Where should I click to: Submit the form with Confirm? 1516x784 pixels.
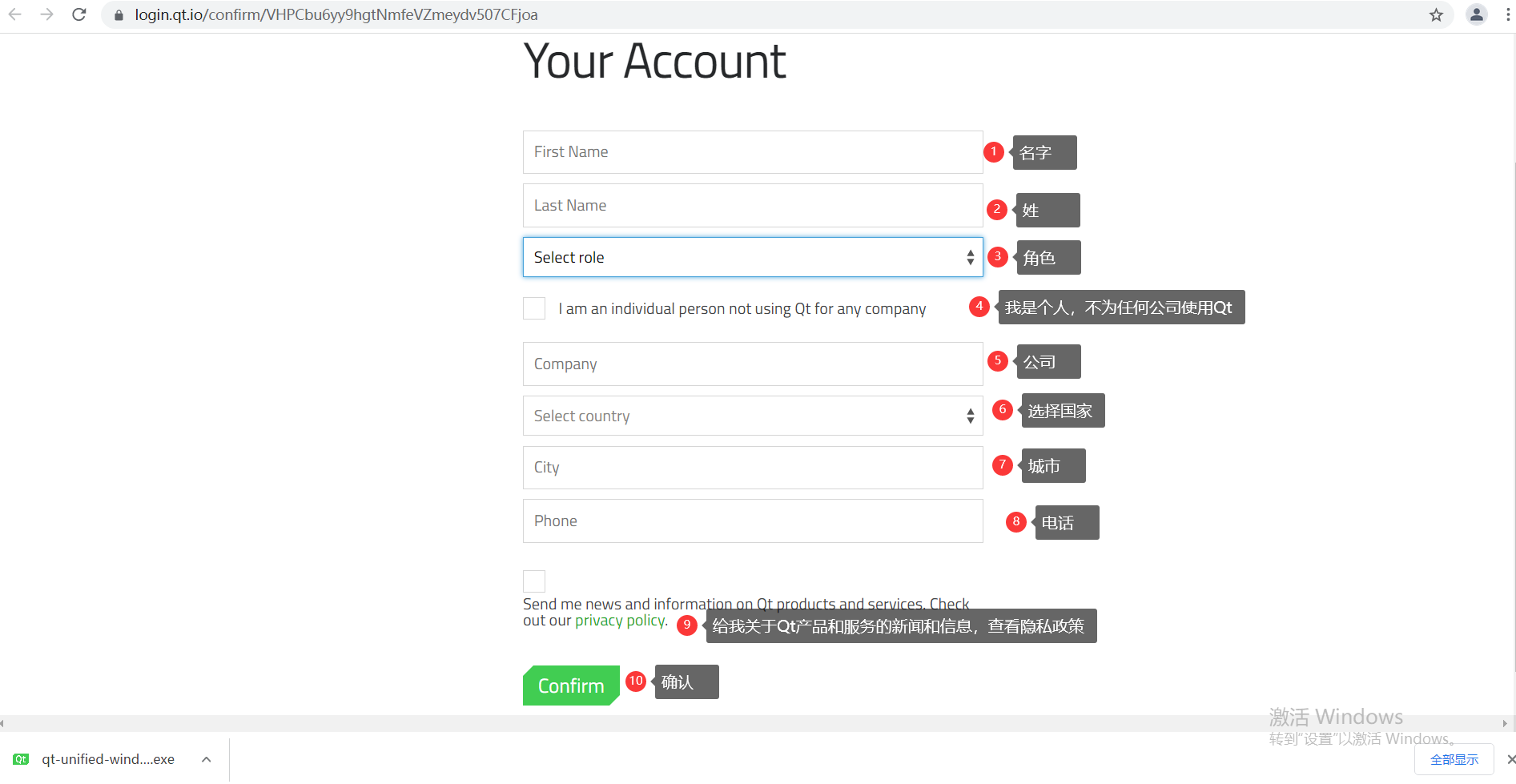[x=571, y=685]
